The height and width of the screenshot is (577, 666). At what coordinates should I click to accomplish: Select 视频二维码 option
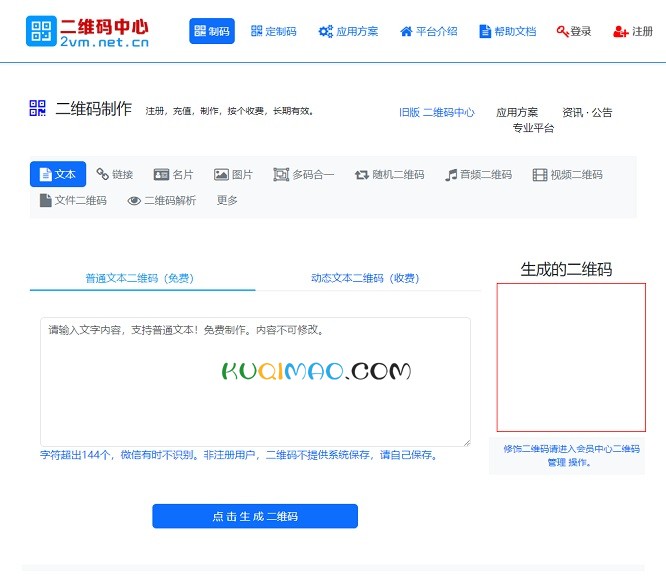click(567, 174)
